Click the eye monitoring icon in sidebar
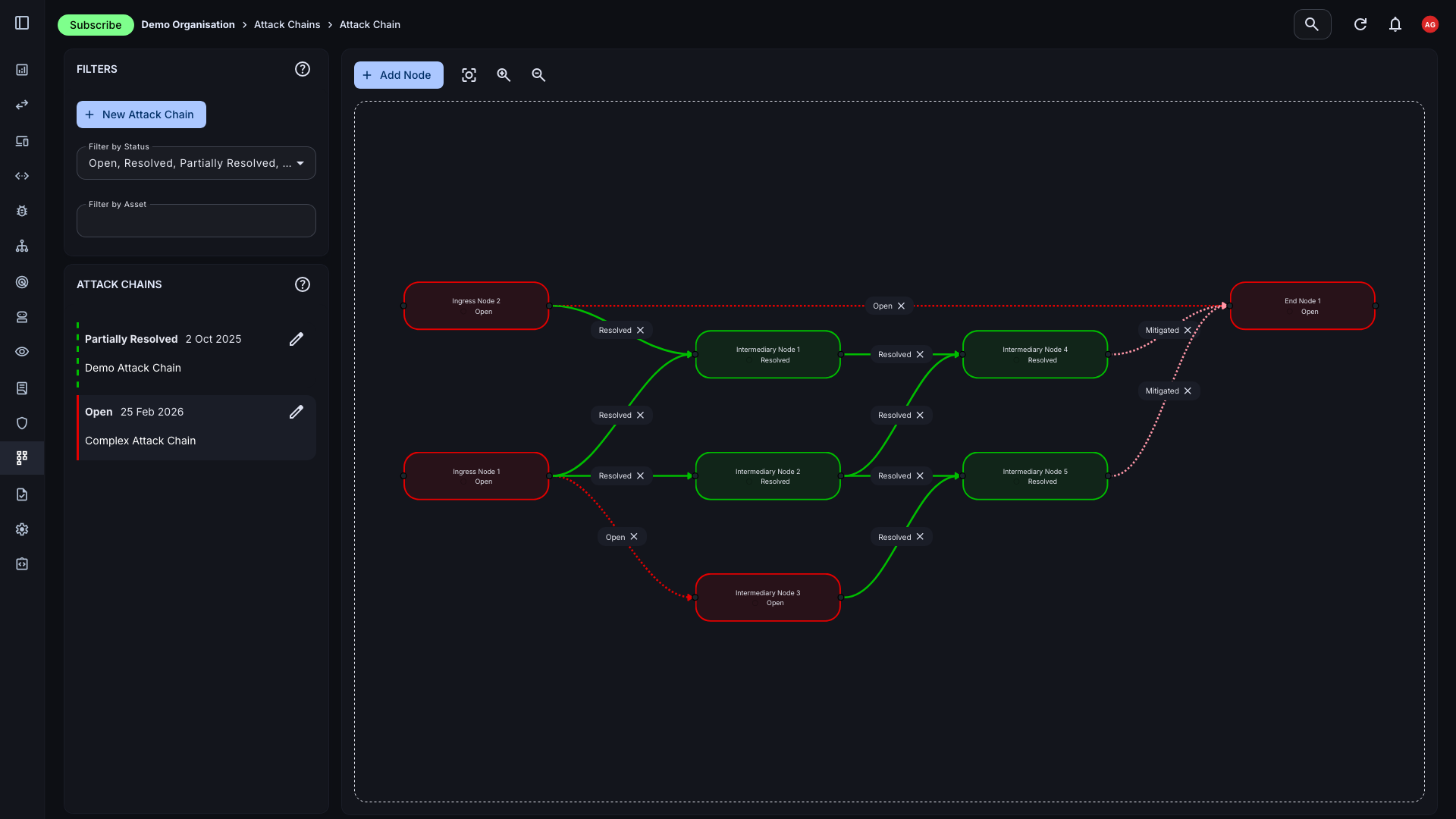Viewport: 1456px width, 819px height. coord(22,352)
